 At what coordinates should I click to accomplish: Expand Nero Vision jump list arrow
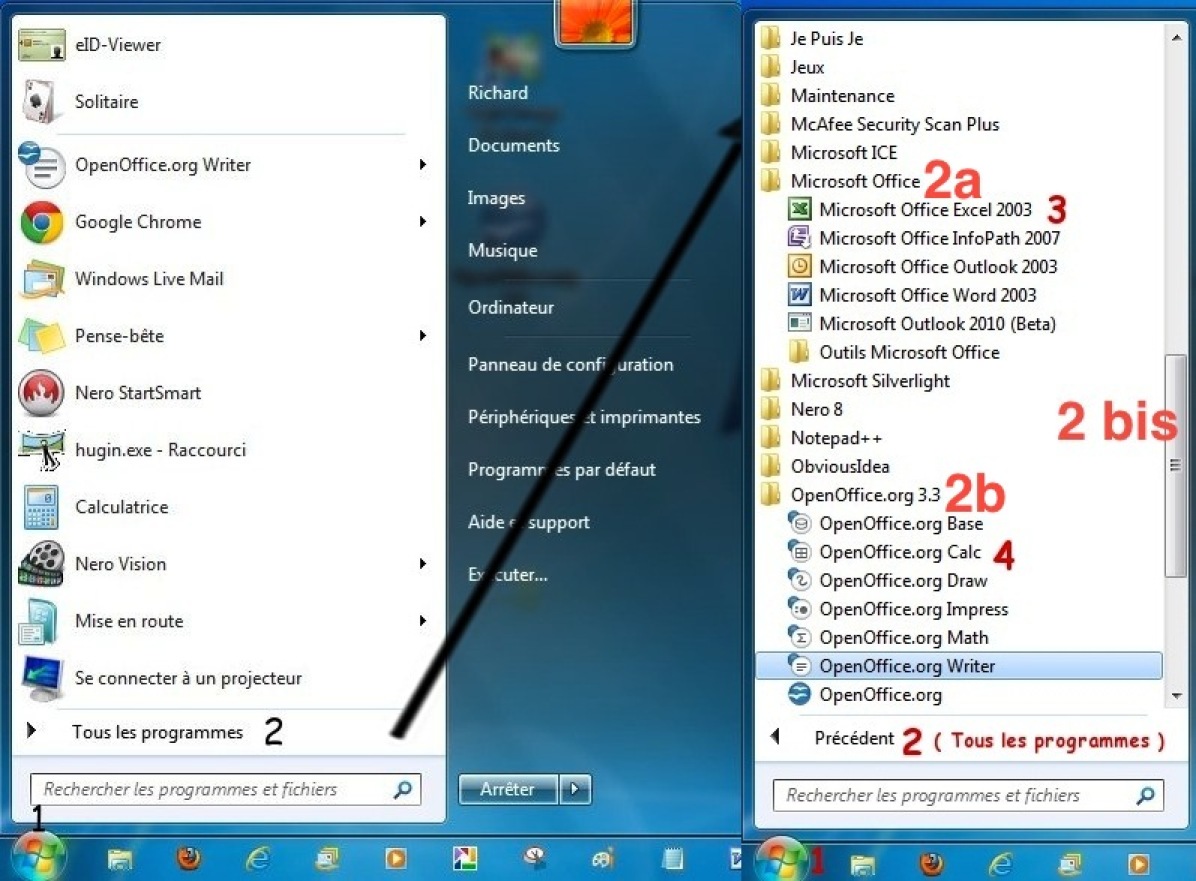click(x=423, y=564)
